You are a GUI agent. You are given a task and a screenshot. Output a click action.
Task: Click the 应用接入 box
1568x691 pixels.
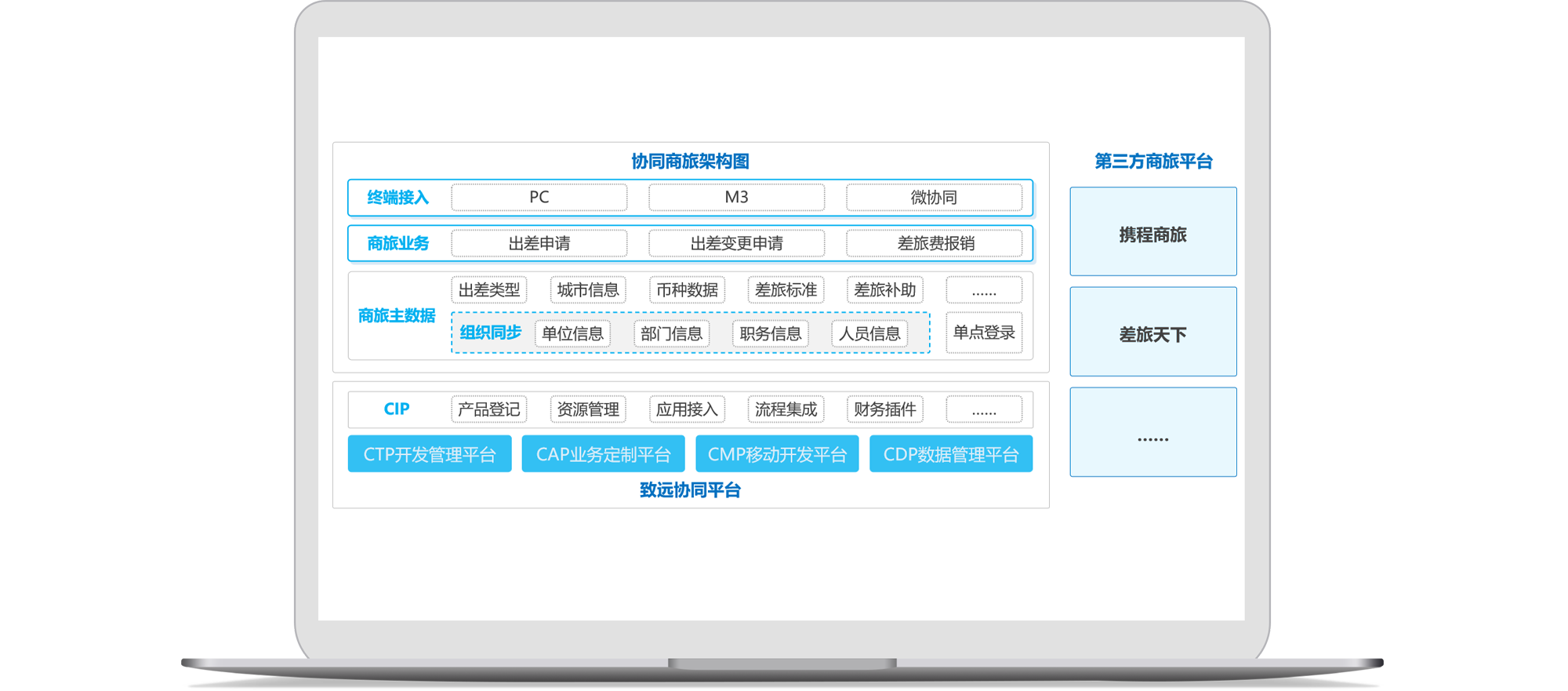point(687,409)
